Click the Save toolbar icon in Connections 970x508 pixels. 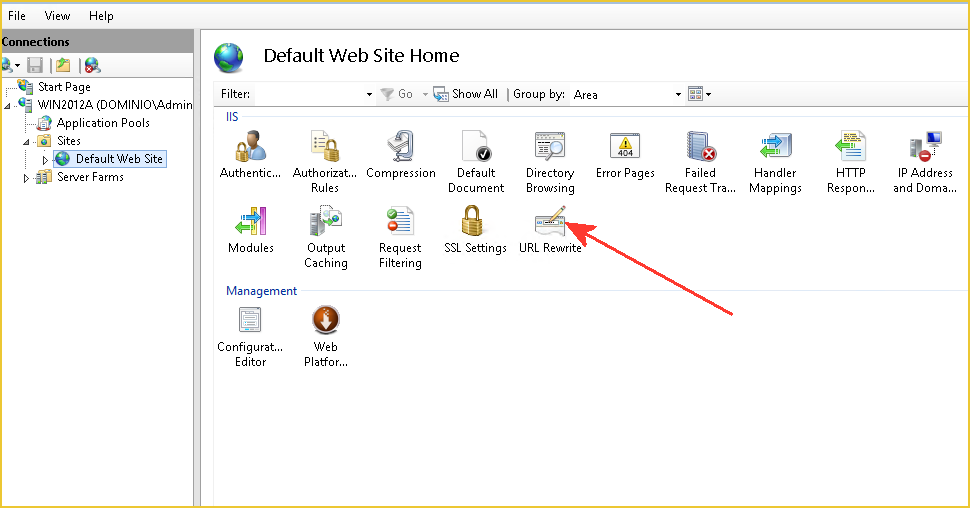(x=35, y=65)
